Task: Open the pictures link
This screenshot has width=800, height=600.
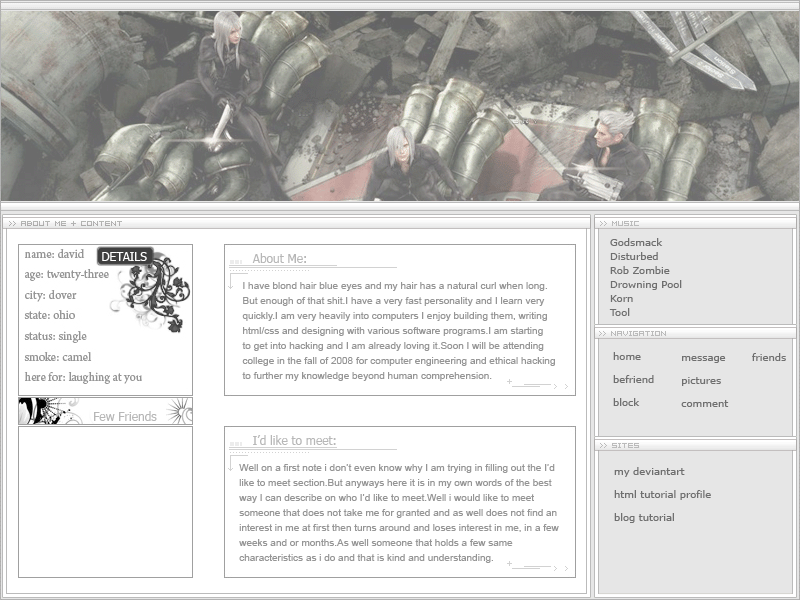Action: tap(701, 381)
